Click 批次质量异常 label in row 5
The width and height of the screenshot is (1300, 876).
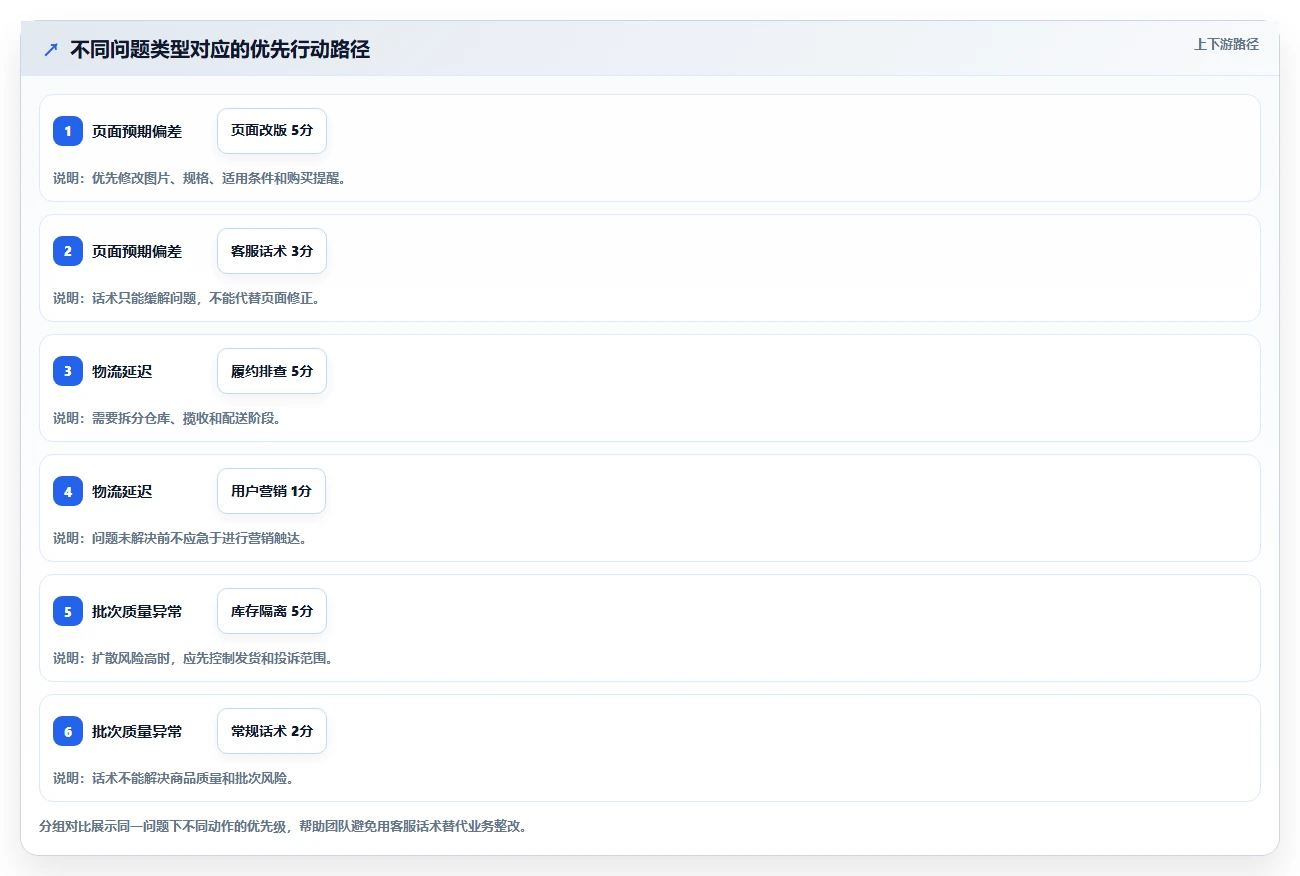tap(137, 611)
